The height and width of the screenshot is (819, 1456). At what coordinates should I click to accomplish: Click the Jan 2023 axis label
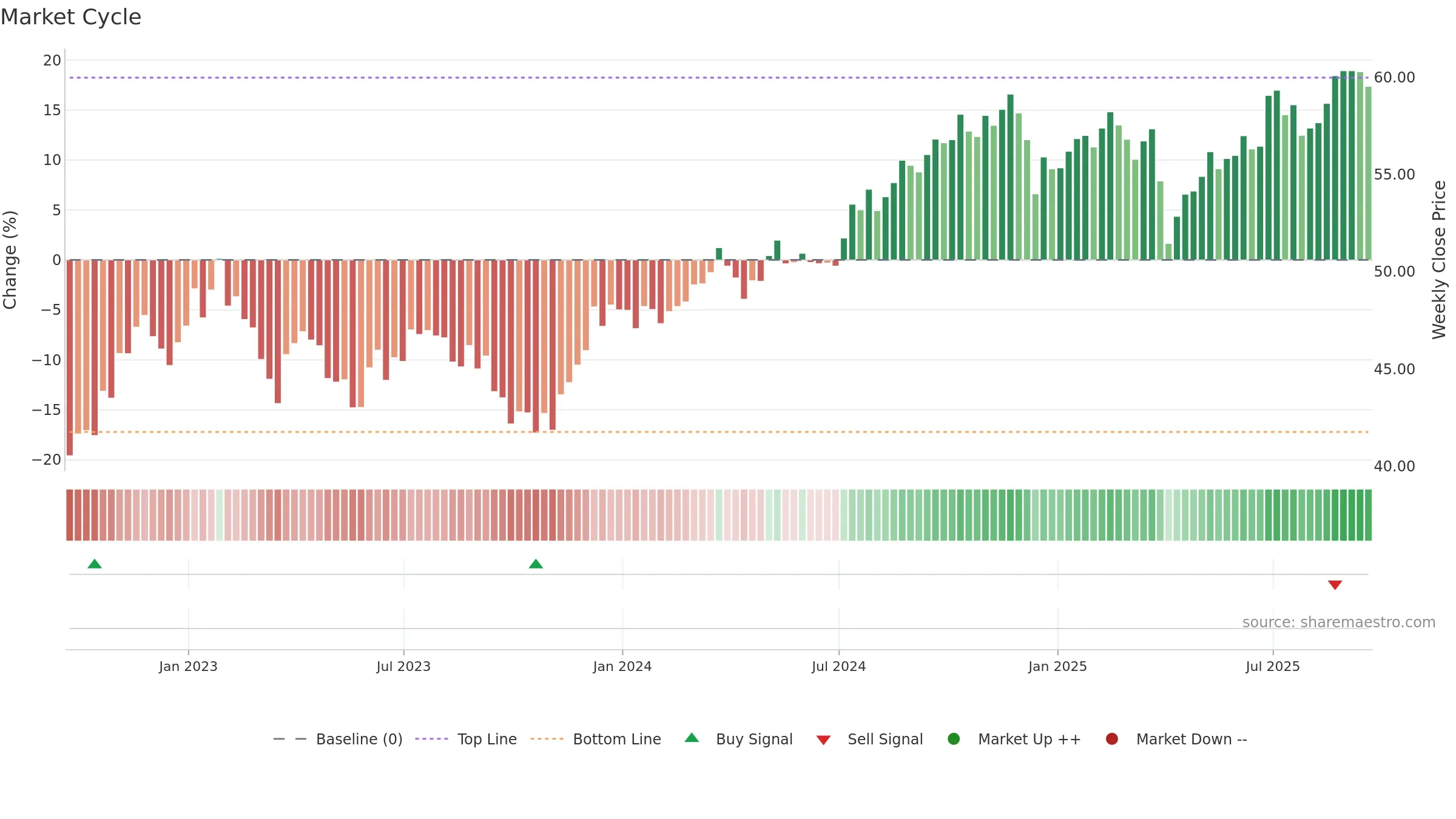click(x=188, y=667)
